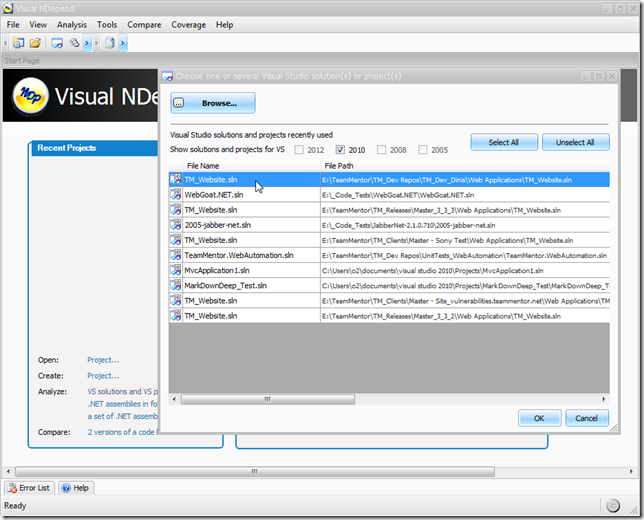The width and height of the screenshot is (644, 520).
Task: Click the solution icon beside TeamMentor.WebAutomation.sln
Action: tap(176, 255)
